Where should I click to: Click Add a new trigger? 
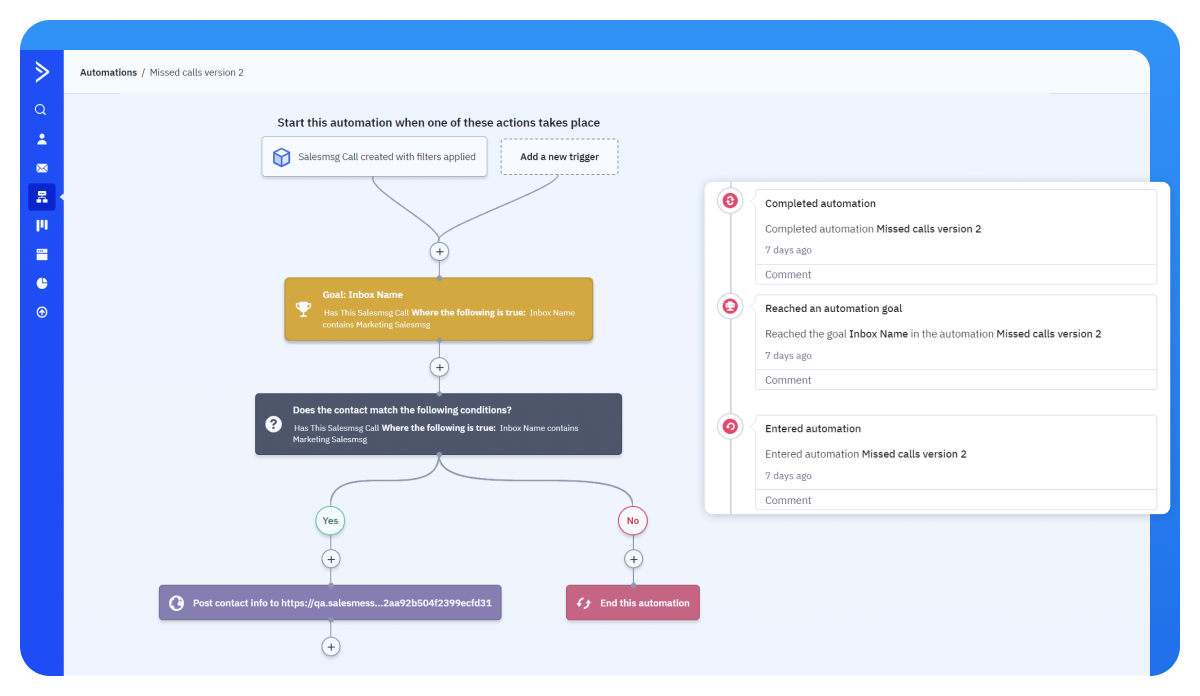coord(559,156)
